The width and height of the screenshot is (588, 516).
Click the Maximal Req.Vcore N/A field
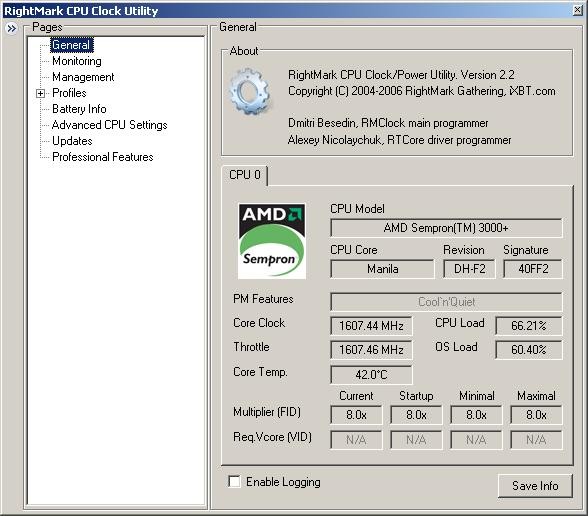pyautogui.click(x=536, y=440)
